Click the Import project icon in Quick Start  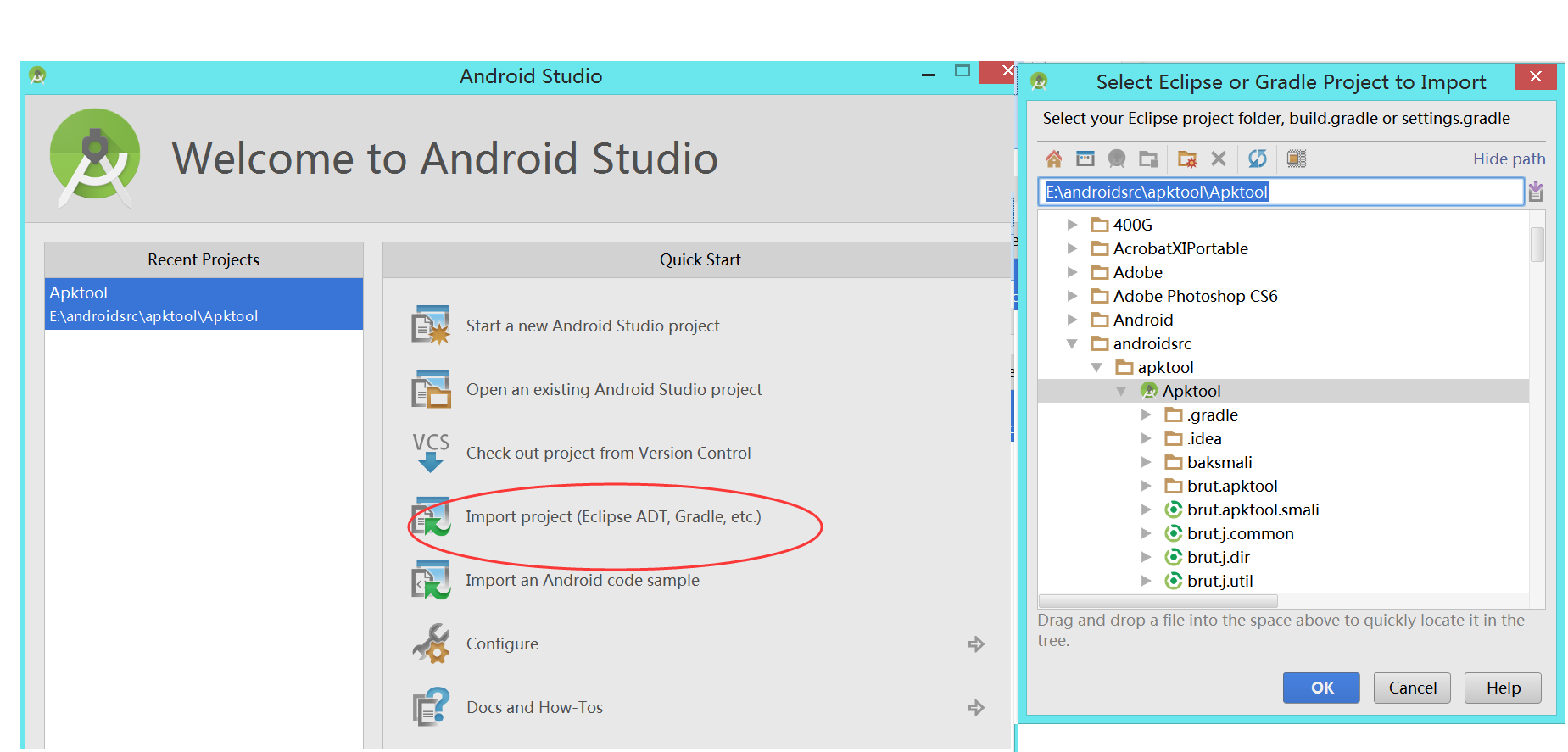(431, 516)
